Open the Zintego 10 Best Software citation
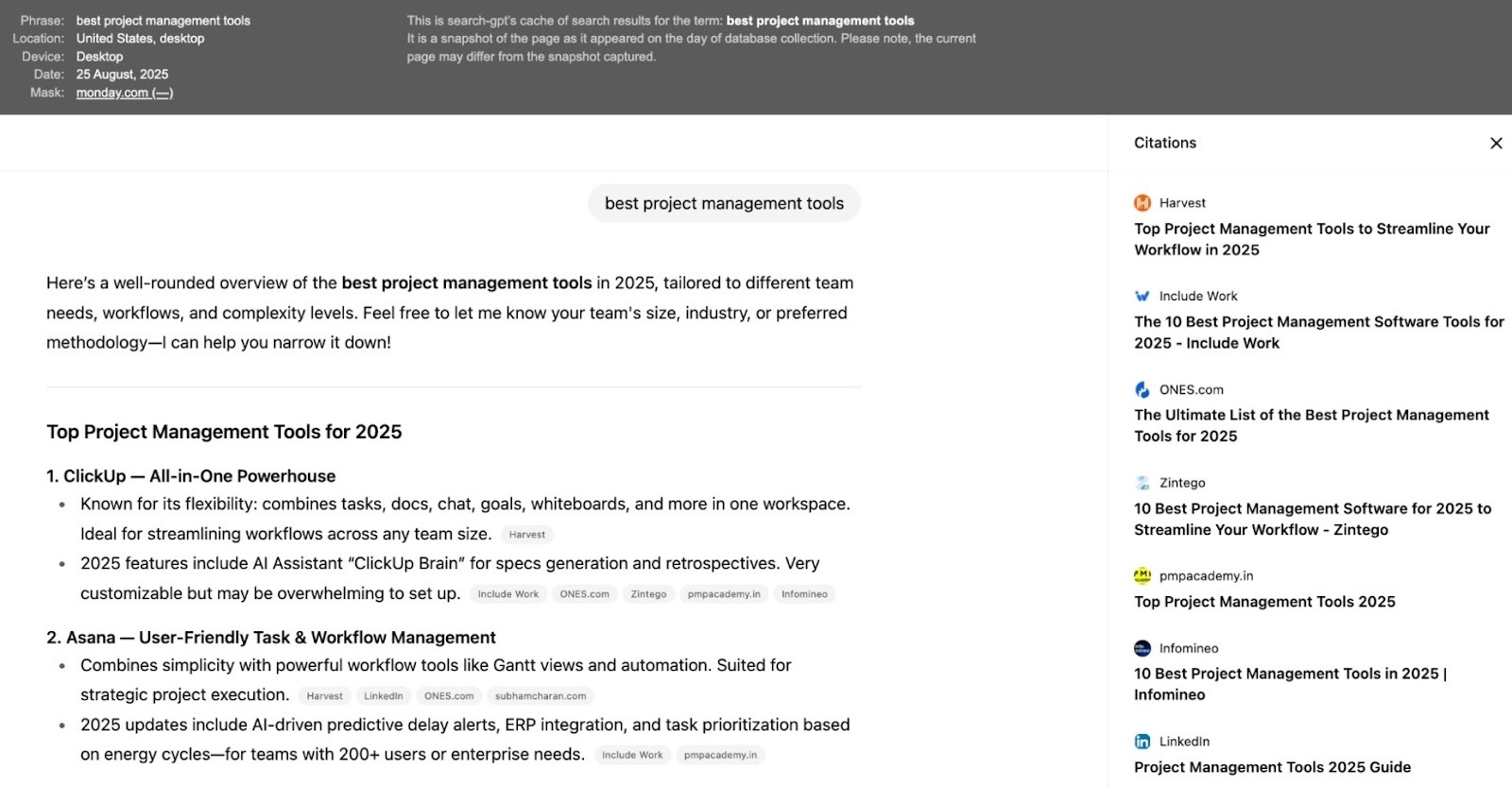 coord(1313,519)
